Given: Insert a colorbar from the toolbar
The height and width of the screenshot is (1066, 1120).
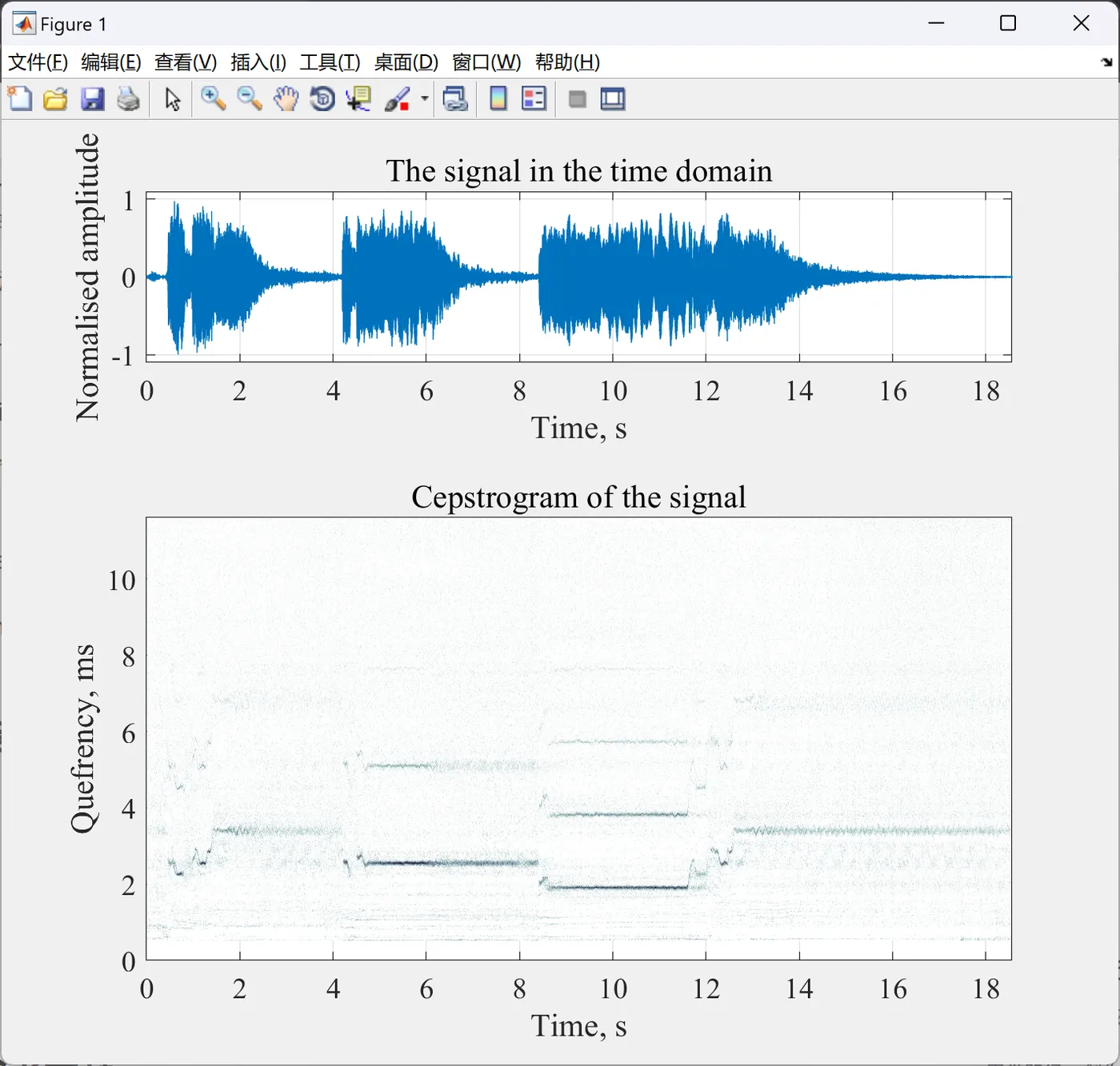Looking at the screenshot, I should pyautogui.click(x=498, y=99).
